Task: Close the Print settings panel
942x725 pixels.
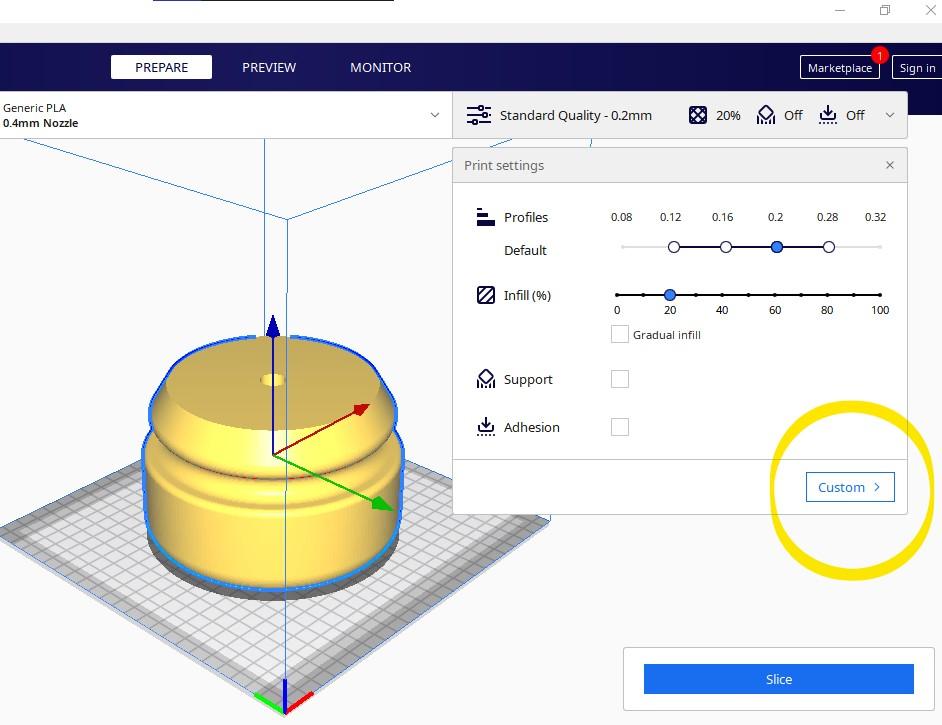Action: (x=890, y=165)
